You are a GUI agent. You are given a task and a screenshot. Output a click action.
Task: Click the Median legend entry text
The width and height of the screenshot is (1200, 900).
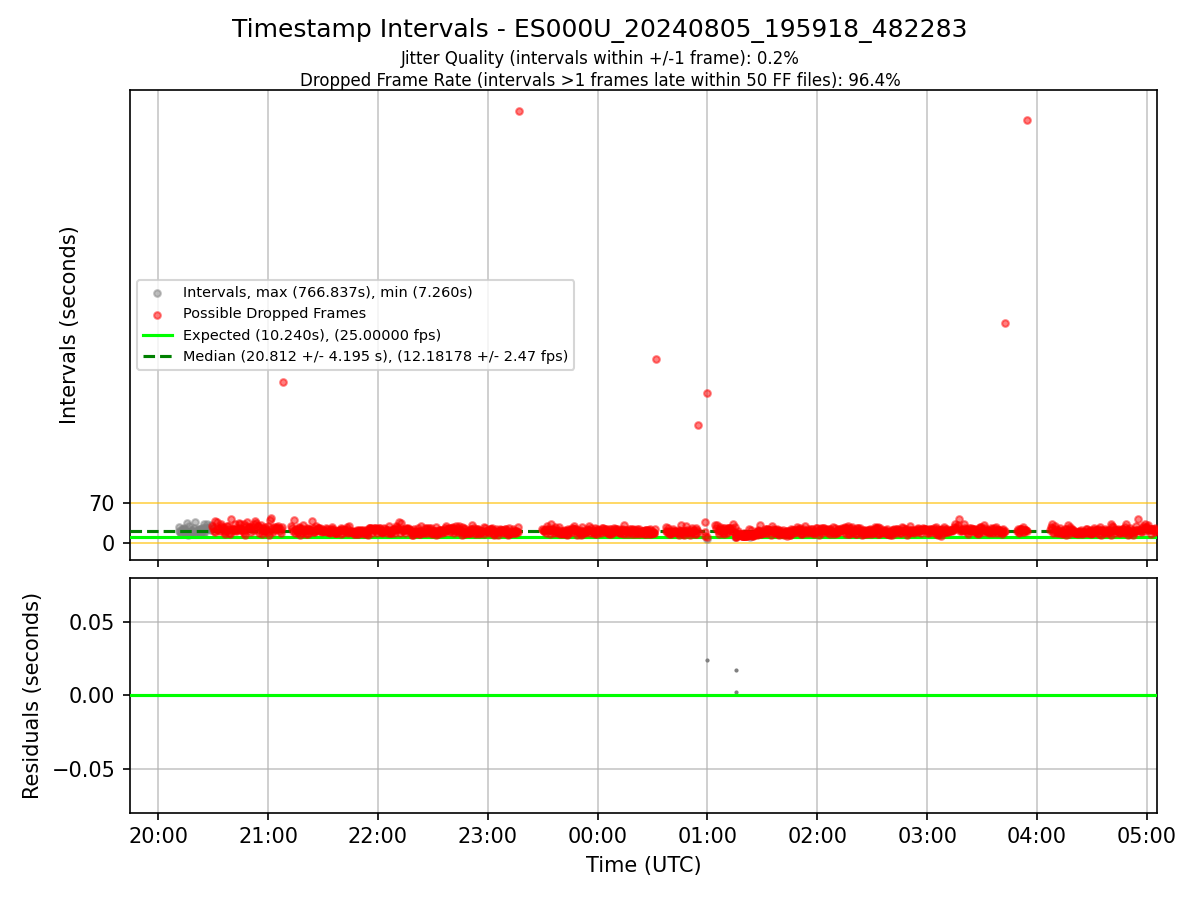pos(375,356)
